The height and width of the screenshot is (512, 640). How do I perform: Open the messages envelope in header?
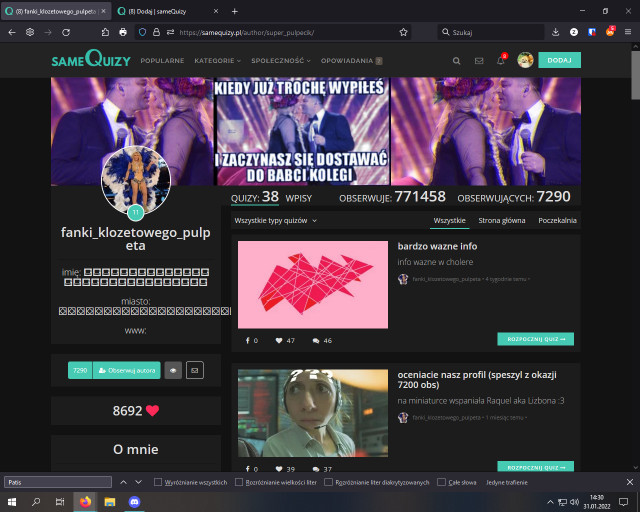tap(479, 60)
